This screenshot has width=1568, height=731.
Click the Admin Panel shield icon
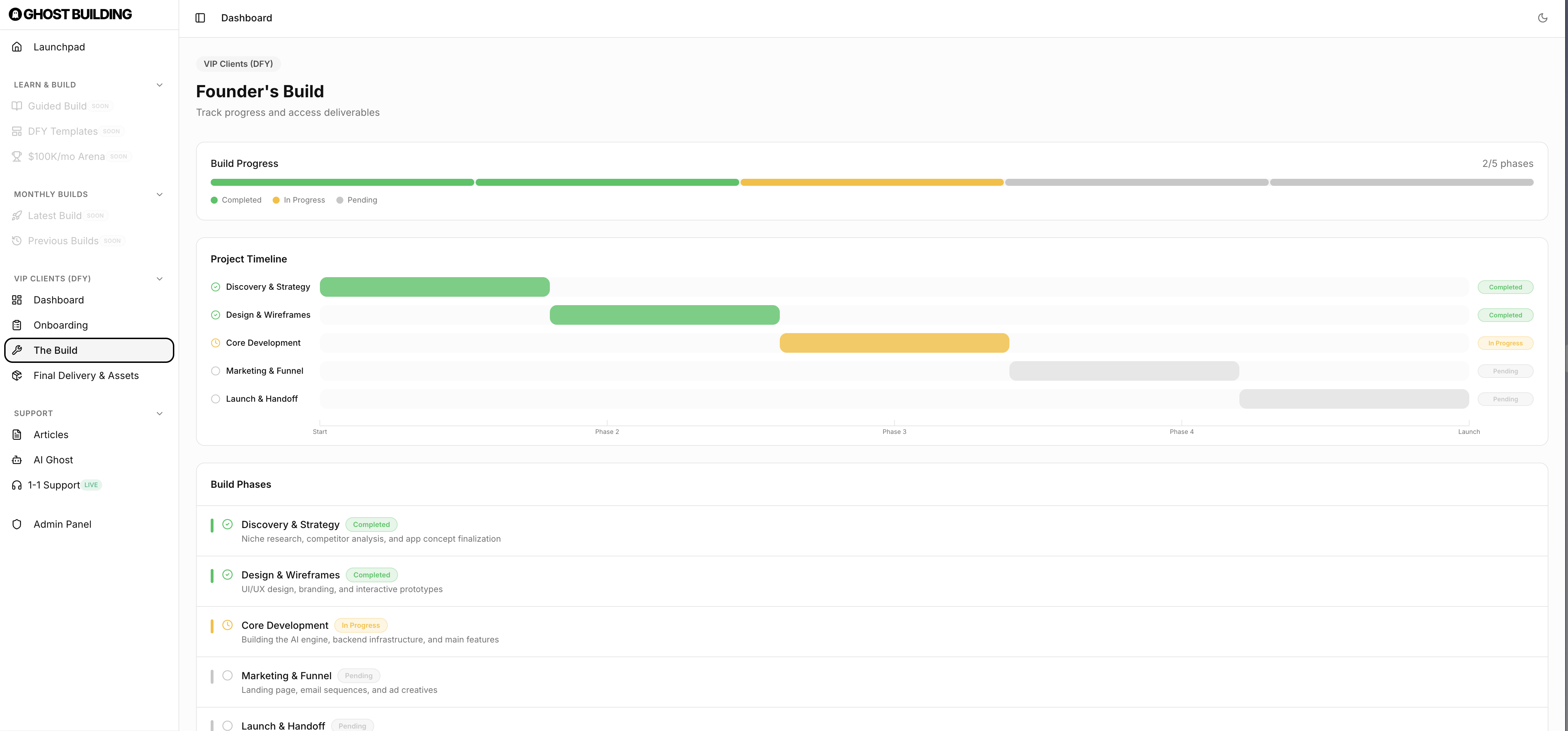coord(17,524)
